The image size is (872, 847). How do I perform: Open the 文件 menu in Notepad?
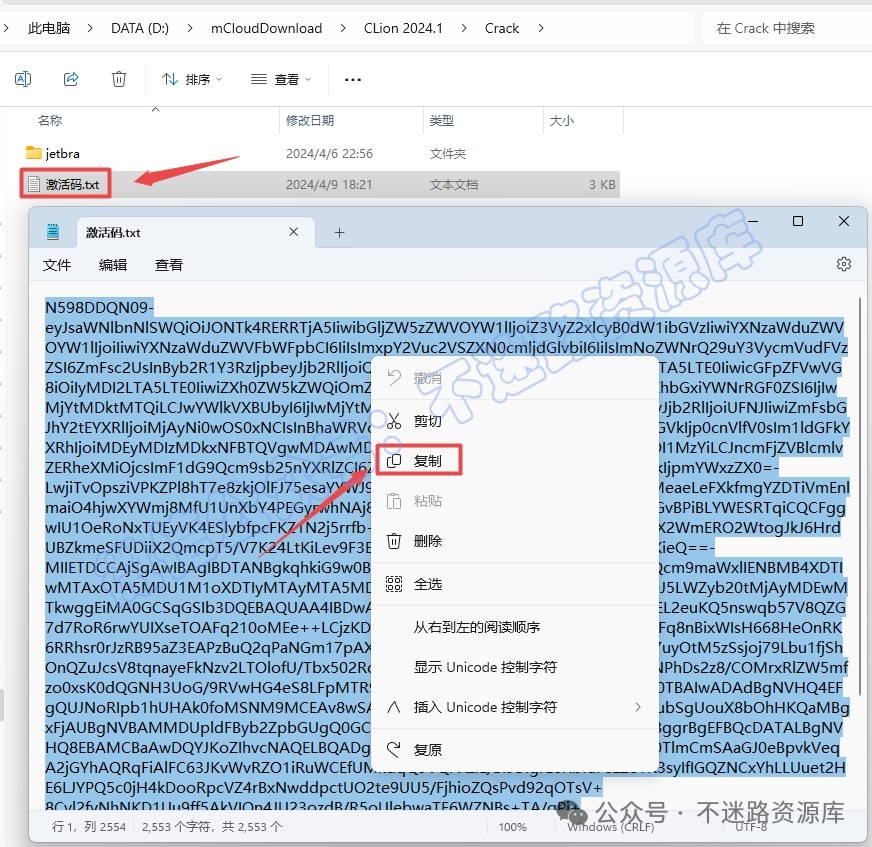57,265
